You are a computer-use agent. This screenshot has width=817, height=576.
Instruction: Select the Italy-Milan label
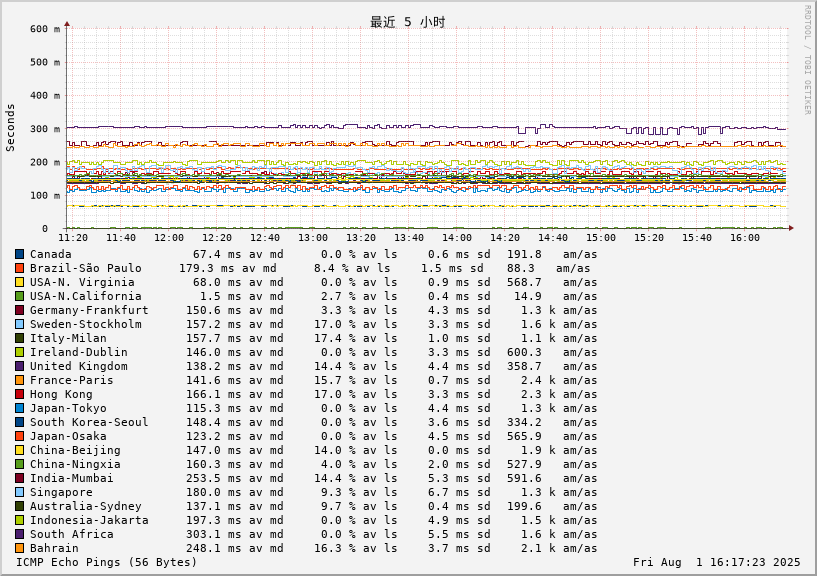[x=68, y=338]
